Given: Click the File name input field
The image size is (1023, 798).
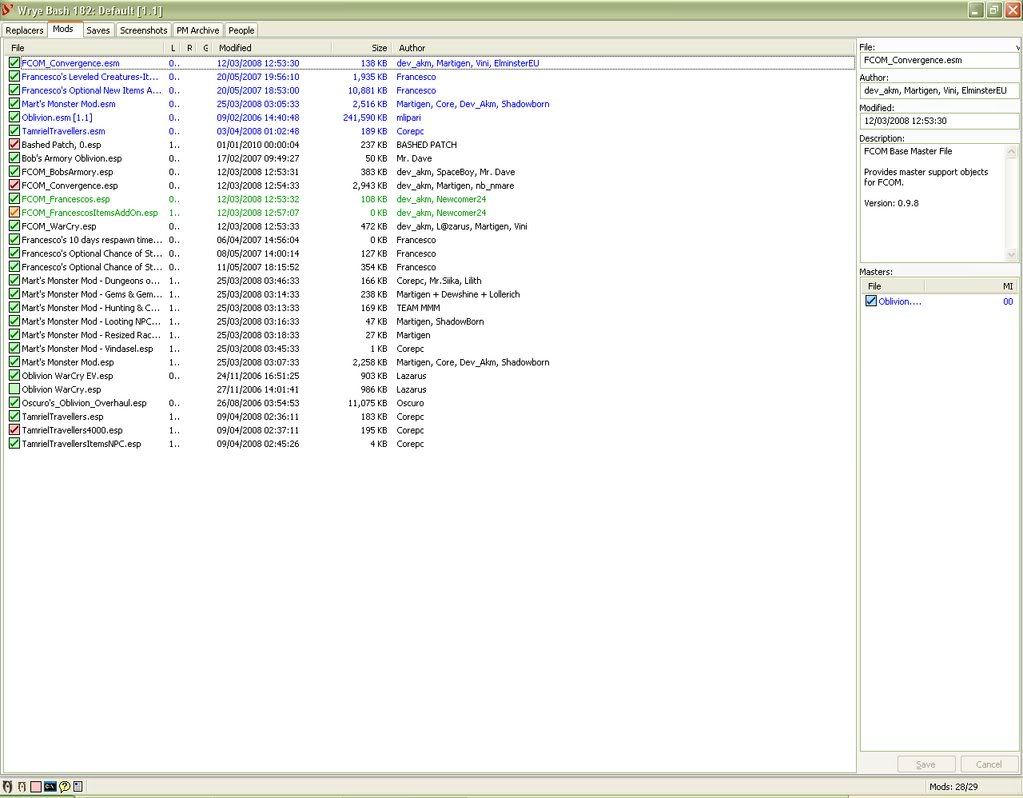Looking at the screenshot, I should point(939,60).
